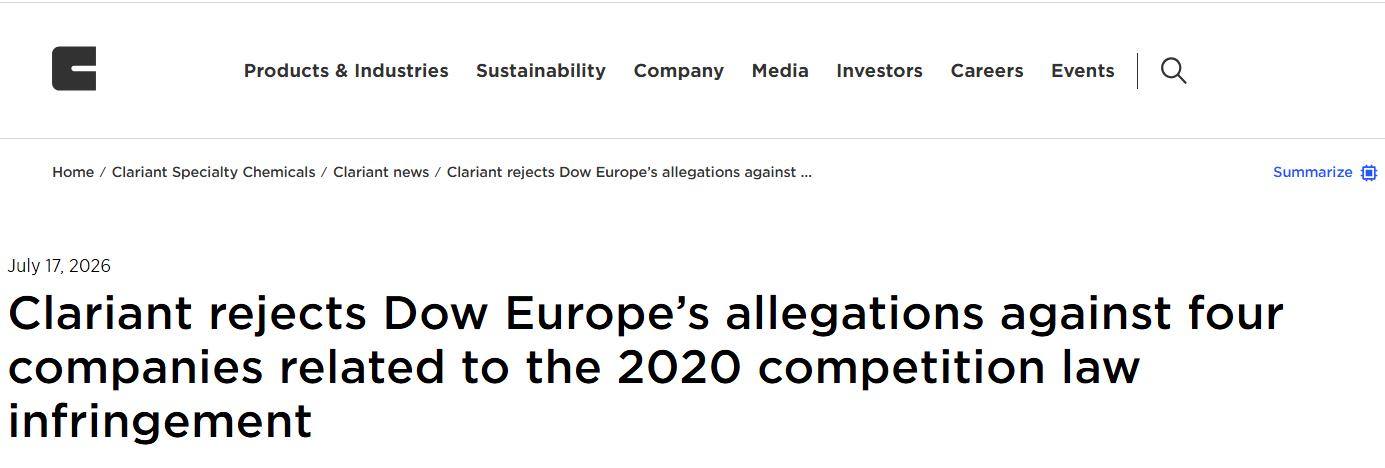This screenshot has width=1385, height=468.
Task: Click headline line starting 'Clariant rejects Dow'
Action: (x=646, y=314)
